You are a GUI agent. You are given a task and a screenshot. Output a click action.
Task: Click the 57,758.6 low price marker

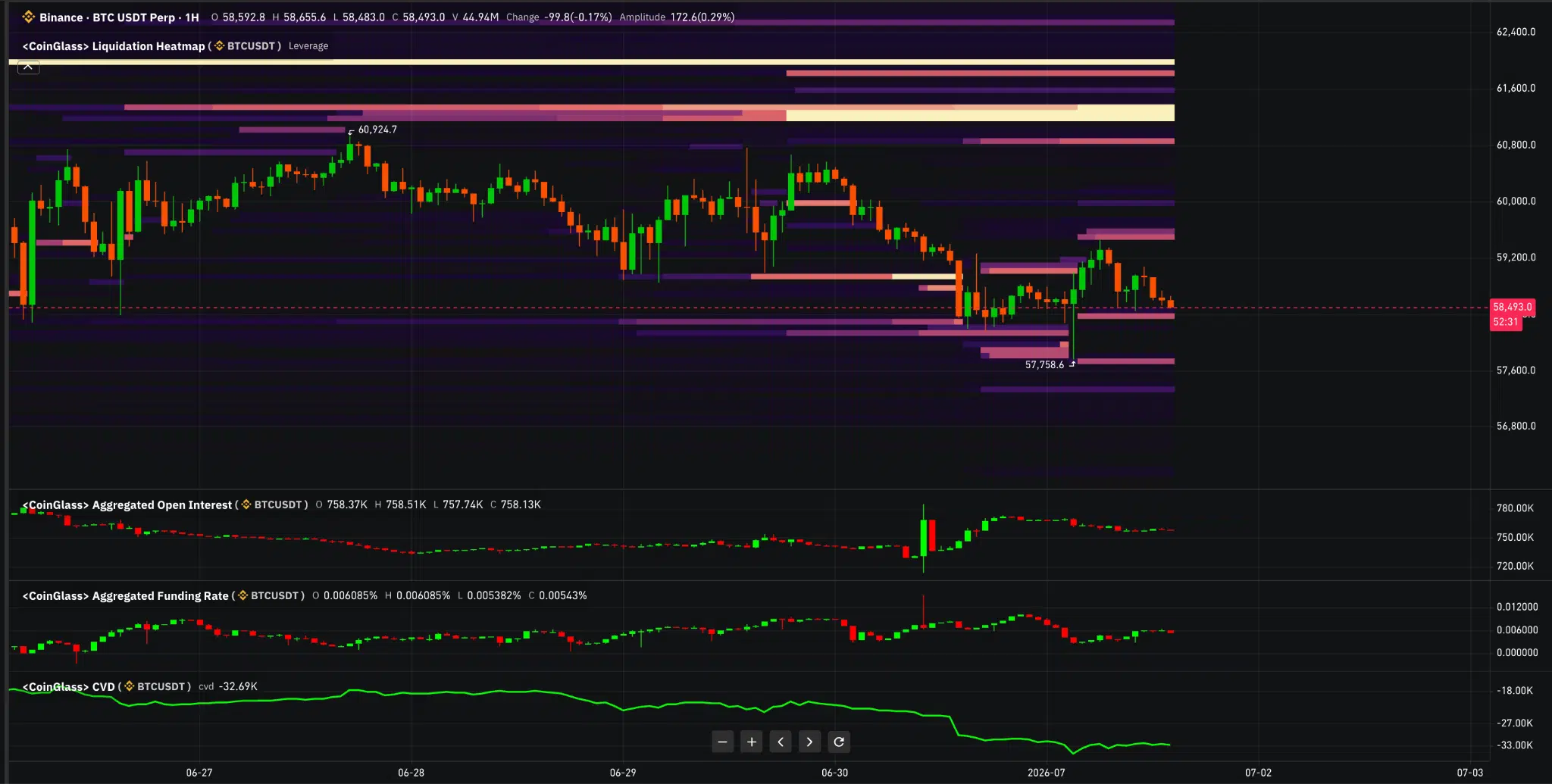[x=1044, y=364]
